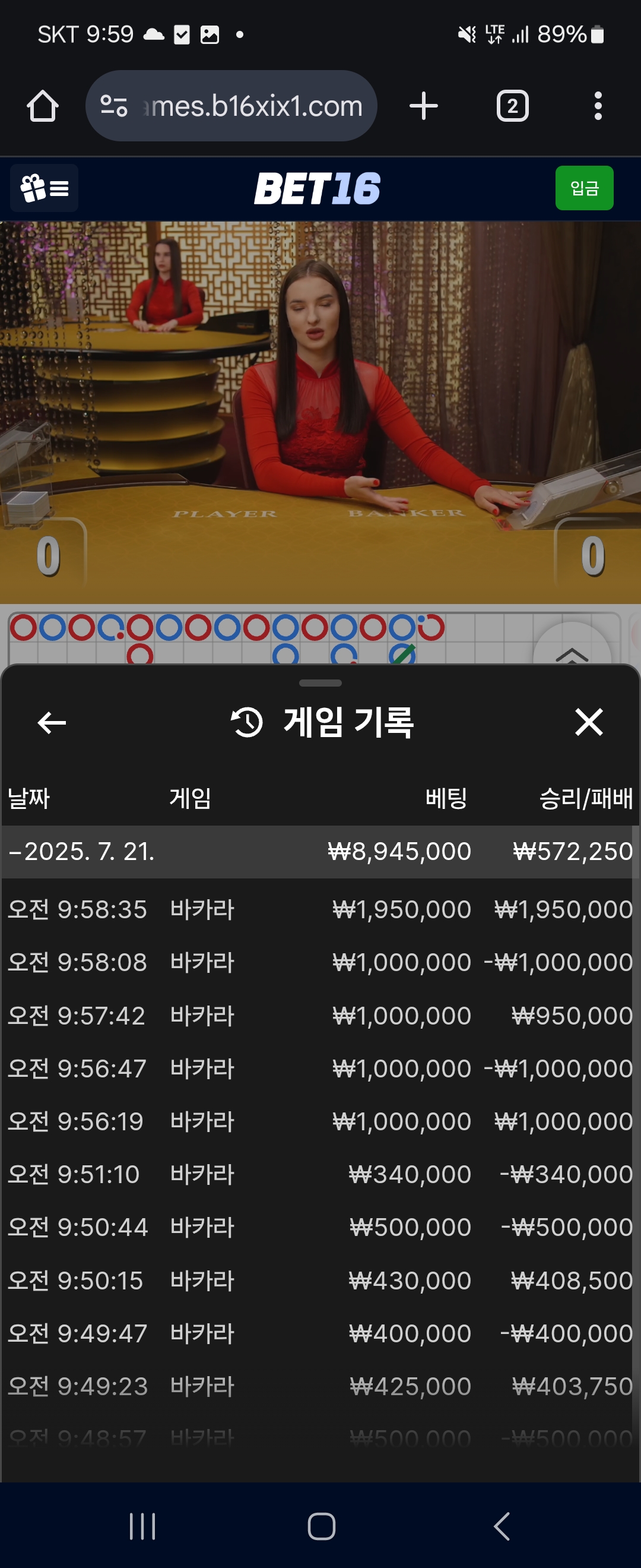
Task: Open a new browser tab with plus icon
Action: coord(423,106)
